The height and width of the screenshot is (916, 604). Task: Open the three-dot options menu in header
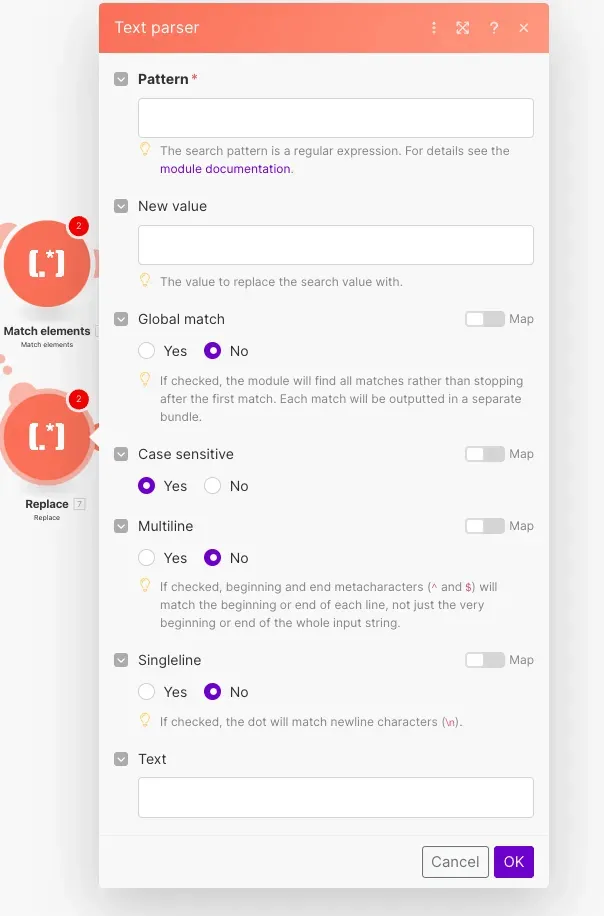pyautogui.click(x=434, y=28)
